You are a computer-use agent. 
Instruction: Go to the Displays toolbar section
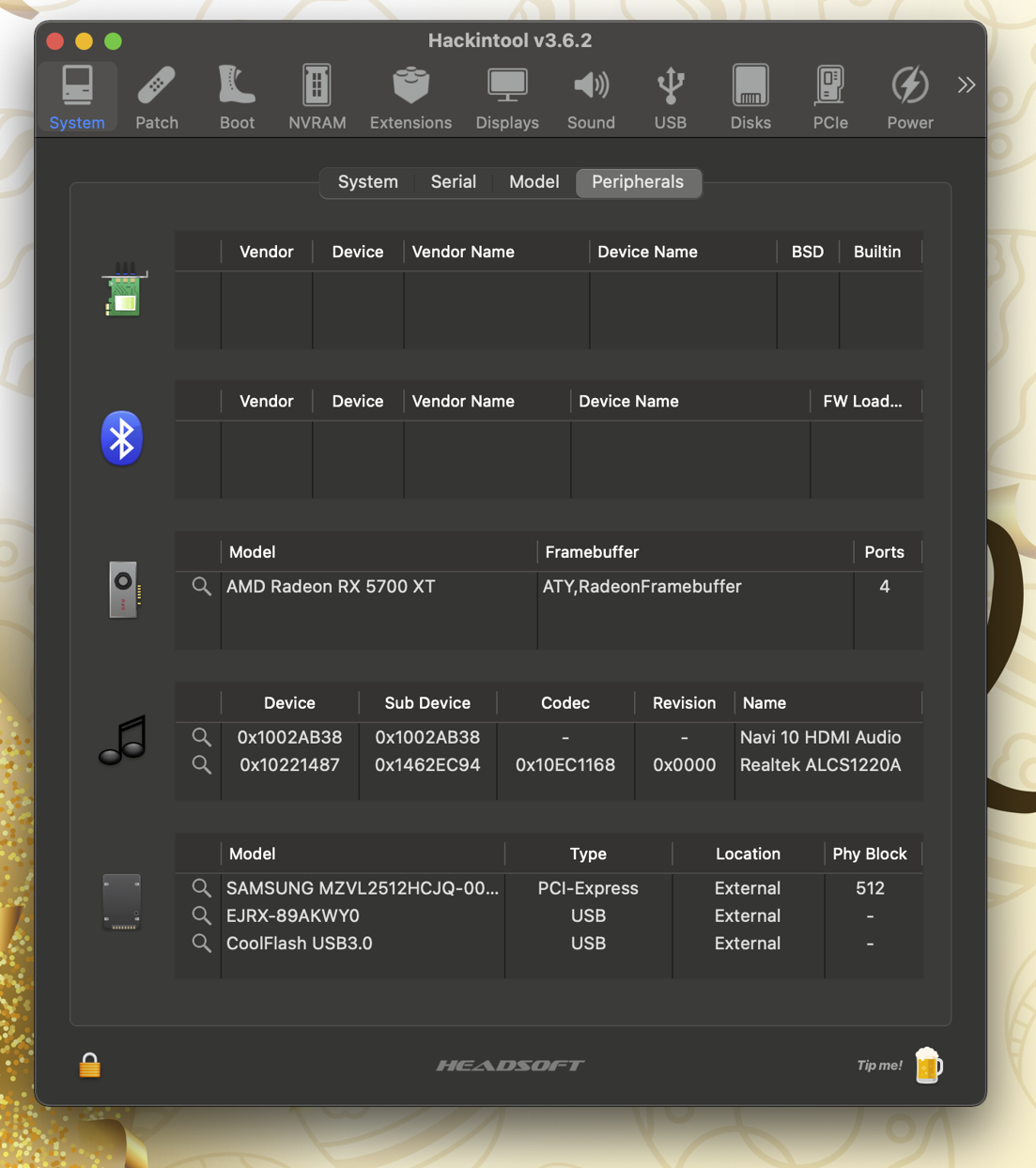[507, 98]
